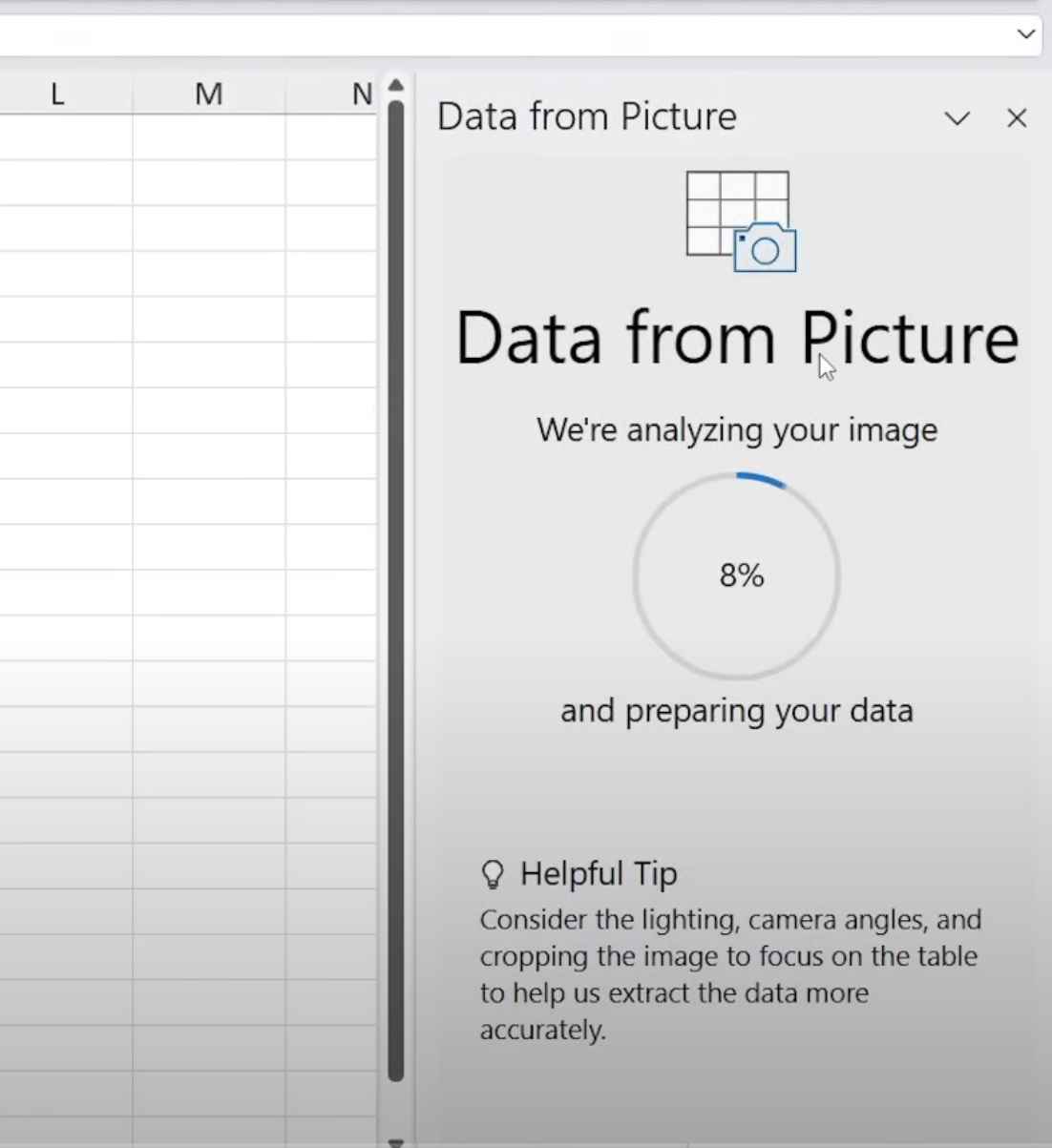
Task: Click the vertical scrollbar up arrow
Action: [396, 86]
